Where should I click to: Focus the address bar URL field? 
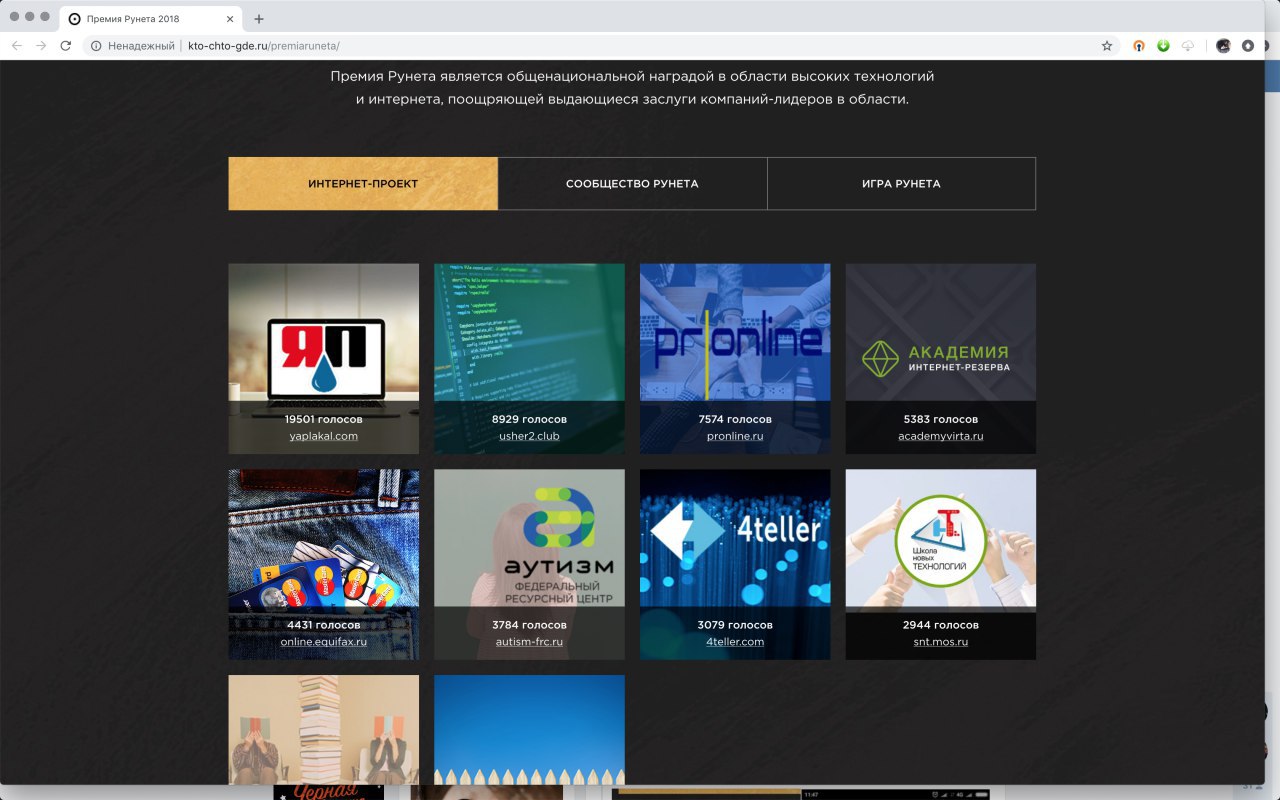pyautogui.click(x=600, y=46)
